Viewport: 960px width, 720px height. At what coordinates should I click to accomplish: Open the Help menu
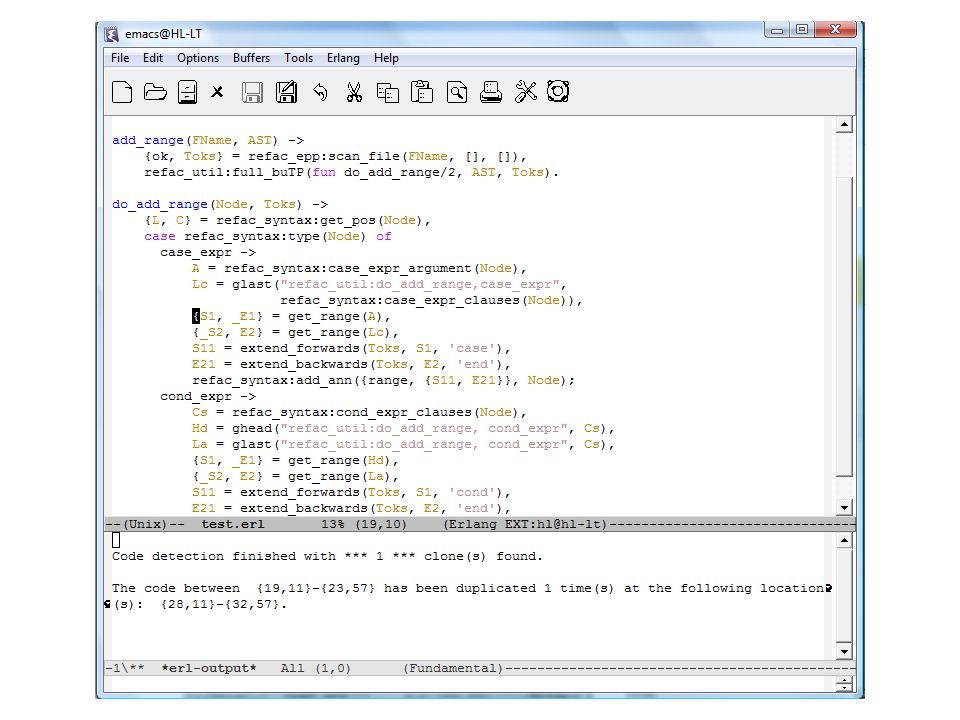click(386, 58)
